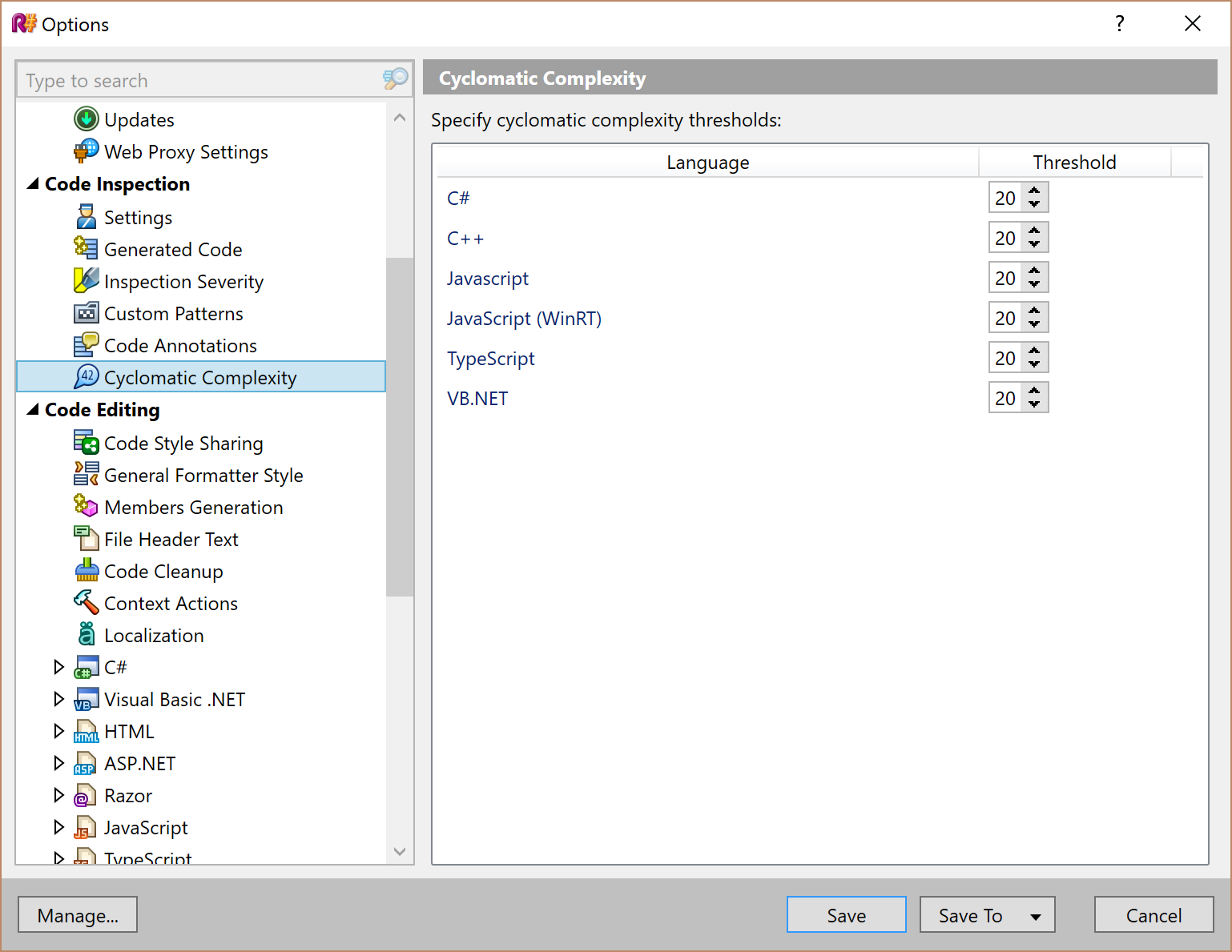This screenshot has height=952, width=1232.
Task: Click the Updates icon in the tree
Action: pyautogui.click(x=87, y=119)
